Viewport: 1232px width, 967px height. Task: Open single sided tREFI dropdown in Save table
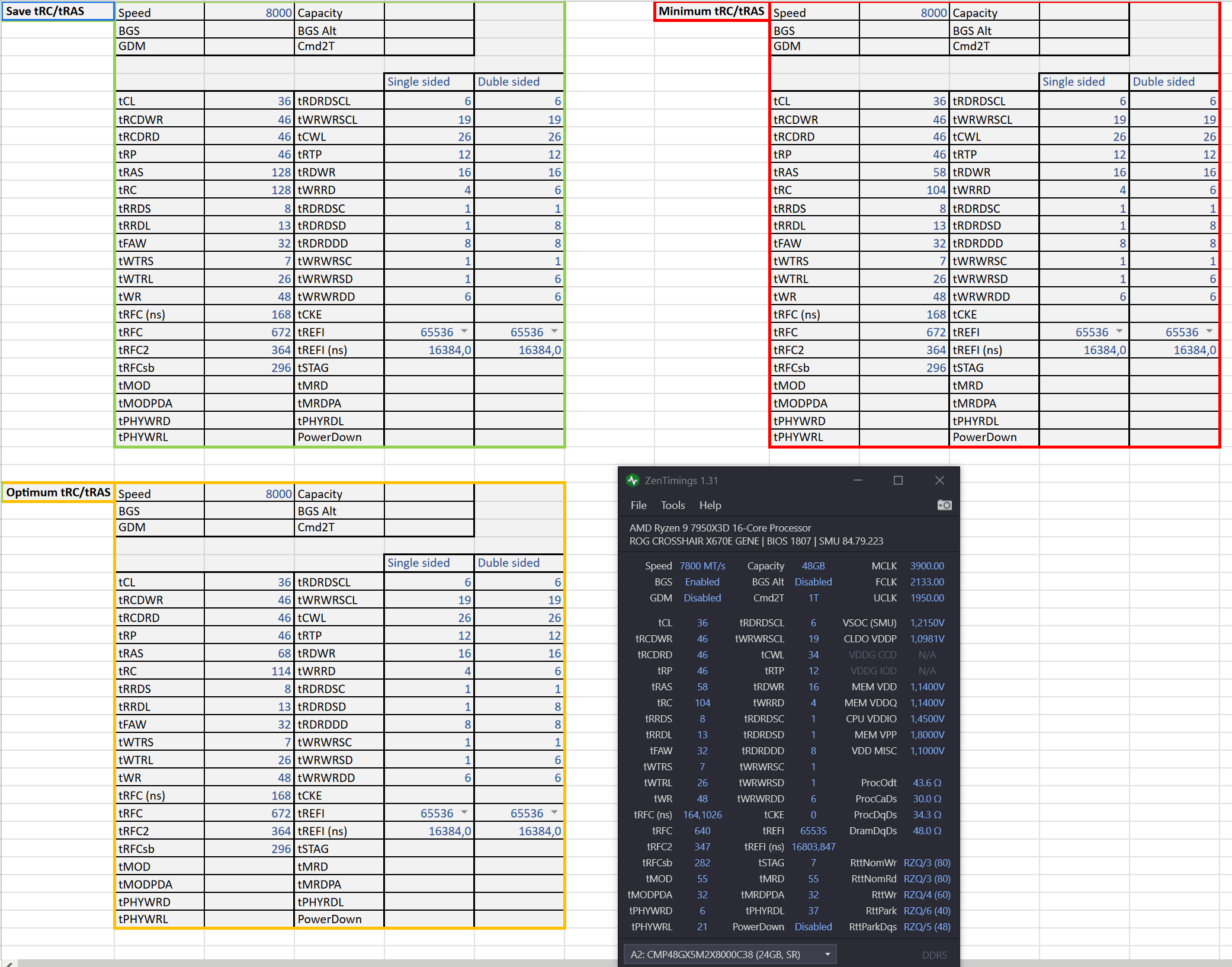(x=464, y=332)
